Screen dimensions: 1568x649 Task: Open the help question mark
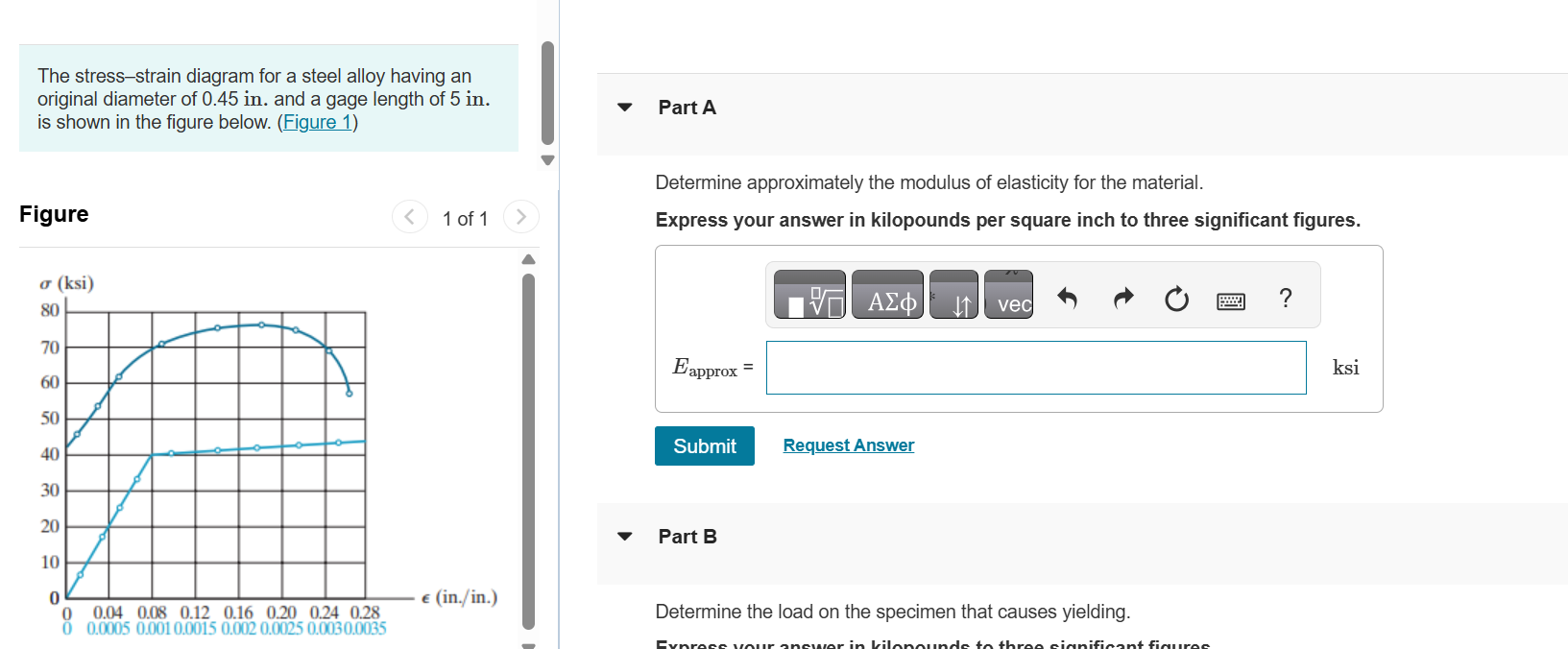tap(1286, 298)
